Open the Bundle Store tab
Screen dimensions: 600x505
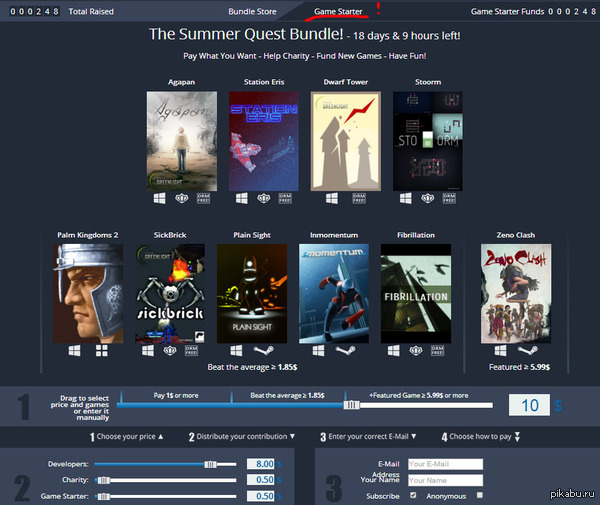tap(252, 11)
